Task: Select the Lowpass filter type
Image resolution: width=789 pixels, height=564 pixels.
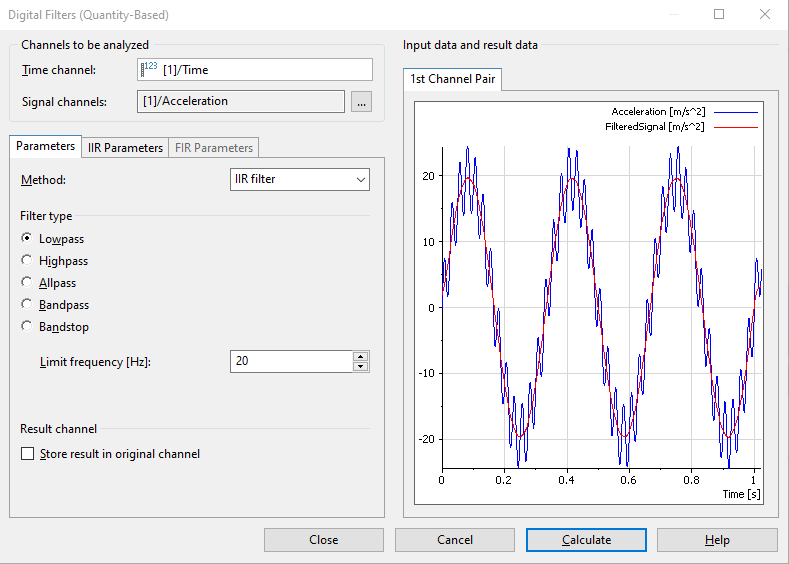Action: click(27, 239)
